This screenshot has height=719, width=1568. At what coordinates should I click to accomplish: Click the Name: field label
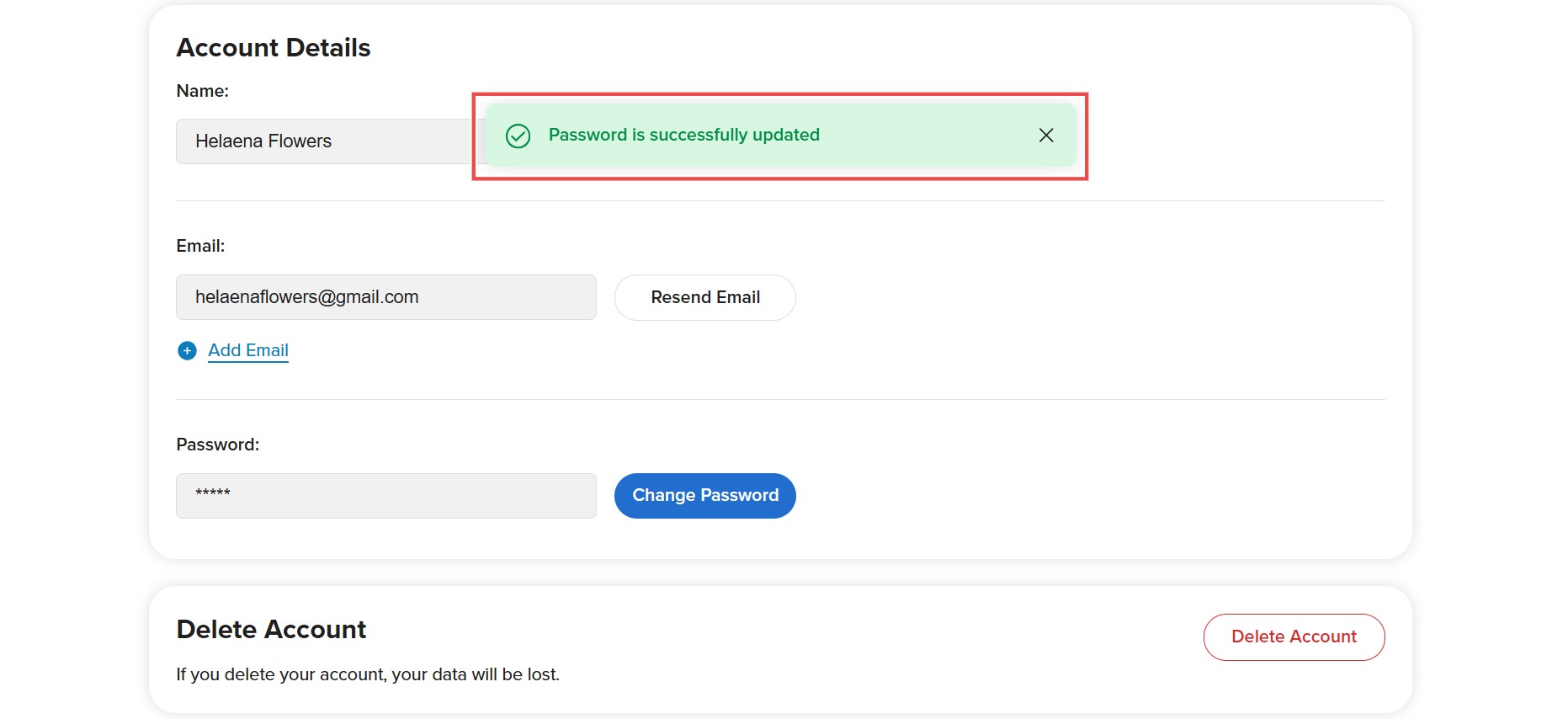[203, 91]
